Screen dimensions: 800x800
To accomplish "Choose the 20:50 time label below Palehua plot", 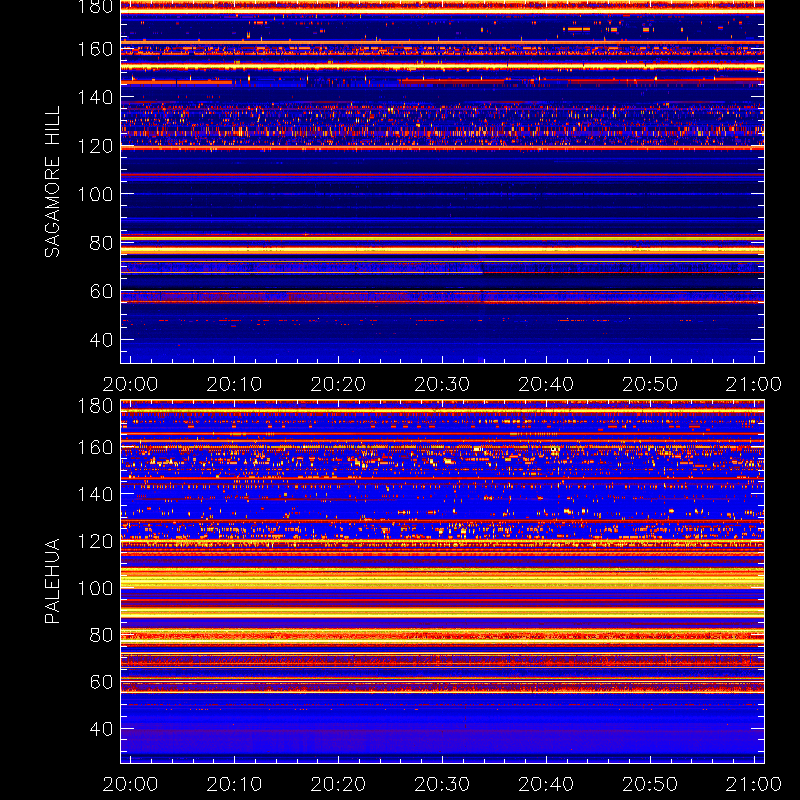I will pyautogui.click(x=650, y=784).
